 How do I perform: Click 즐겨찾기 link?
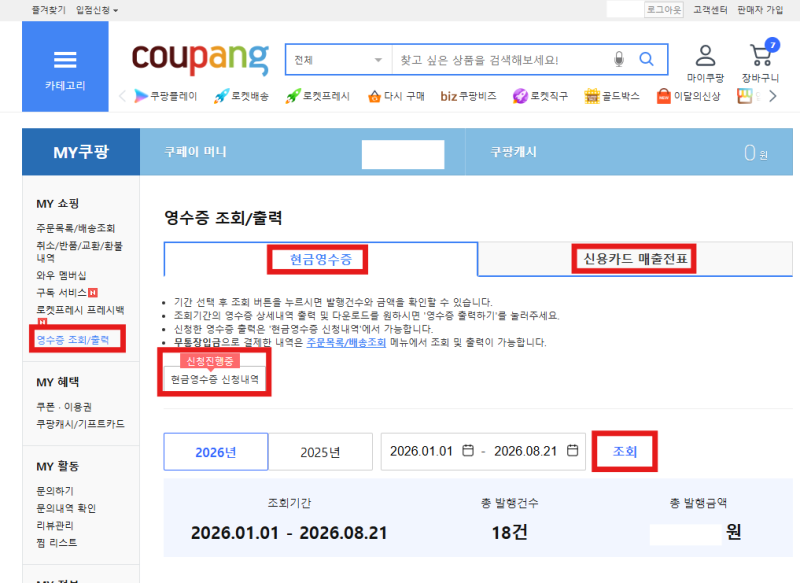point(48,10)
